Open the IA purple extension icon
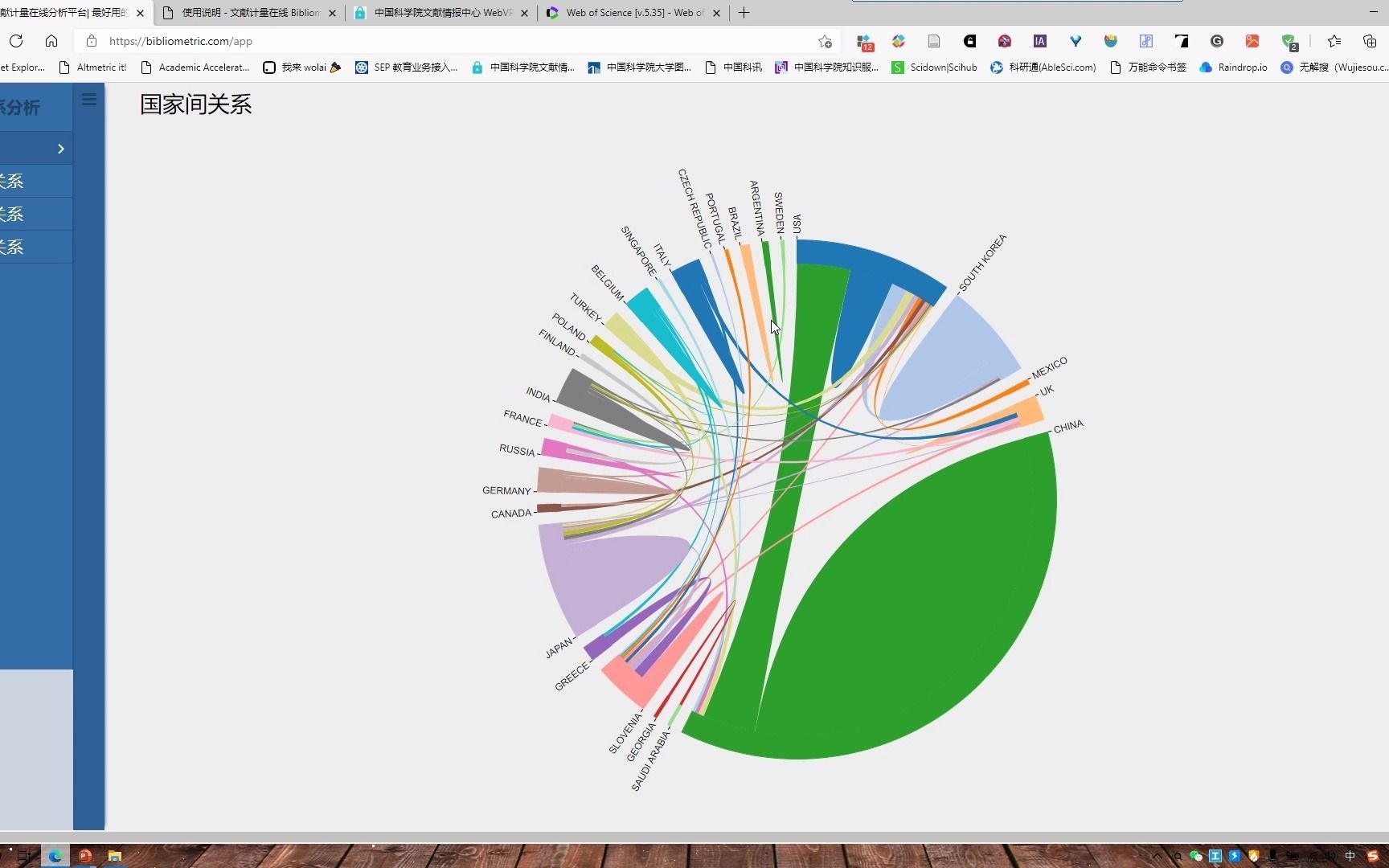 (x=1039, y=41)
